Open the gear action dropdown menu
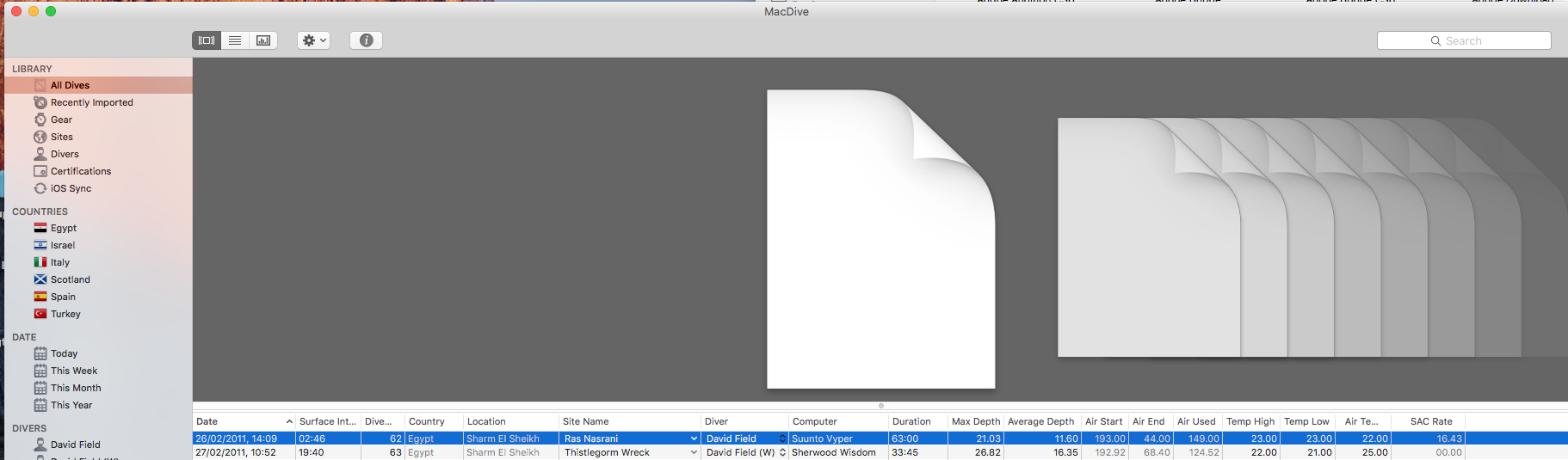This screenshot has height=460, width=1568. (x=313, y=40)
